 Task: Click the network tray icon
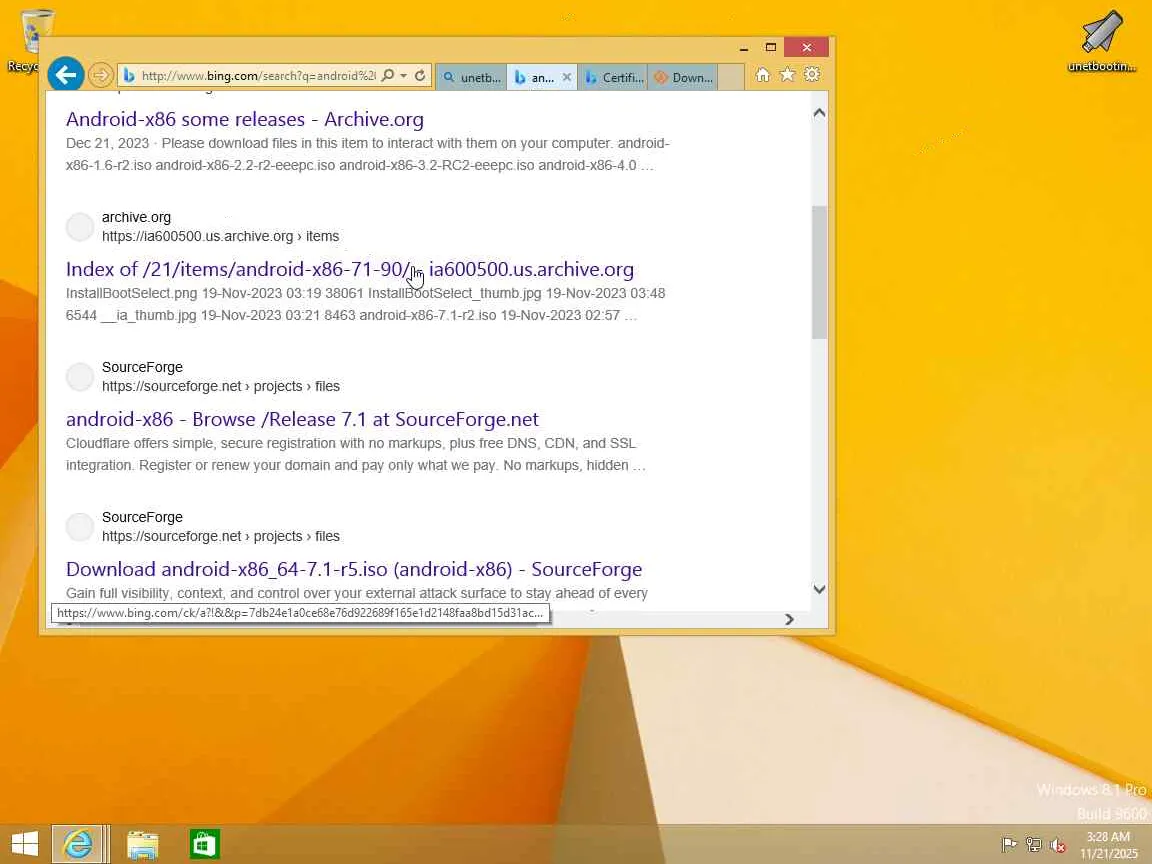coord(1034,845)
